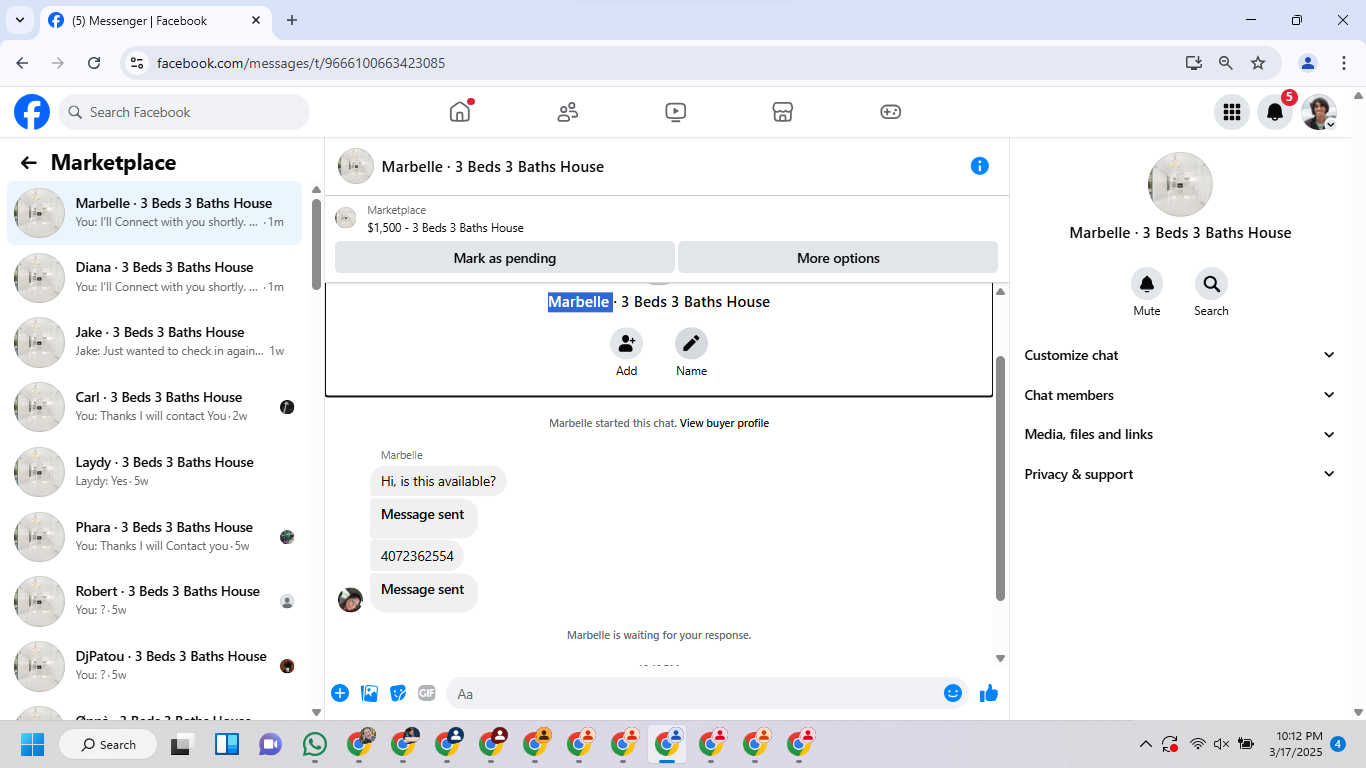Image resolution: width=1366 pixels, height=768 pixels.
Task: Click the "Hi, is this available?" message
Action: (438, 481)
